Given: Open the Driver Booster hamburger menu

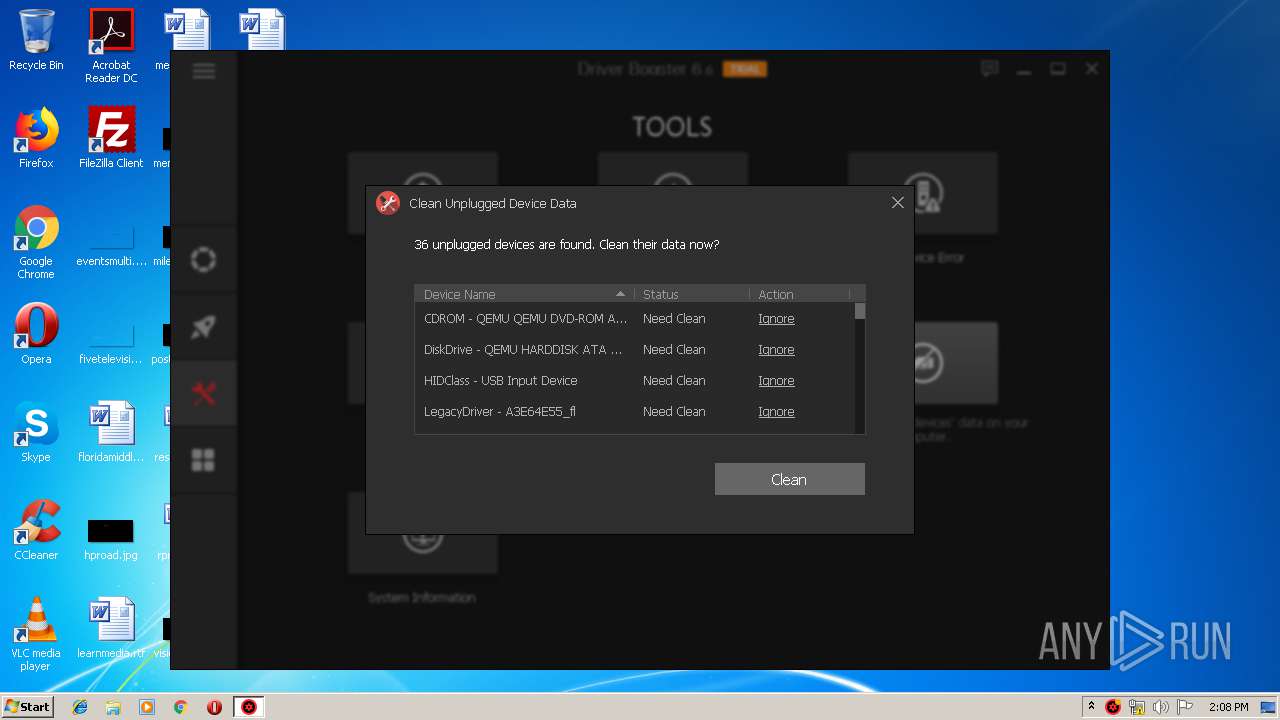Looking at the screenshot, I should (204, 70).
